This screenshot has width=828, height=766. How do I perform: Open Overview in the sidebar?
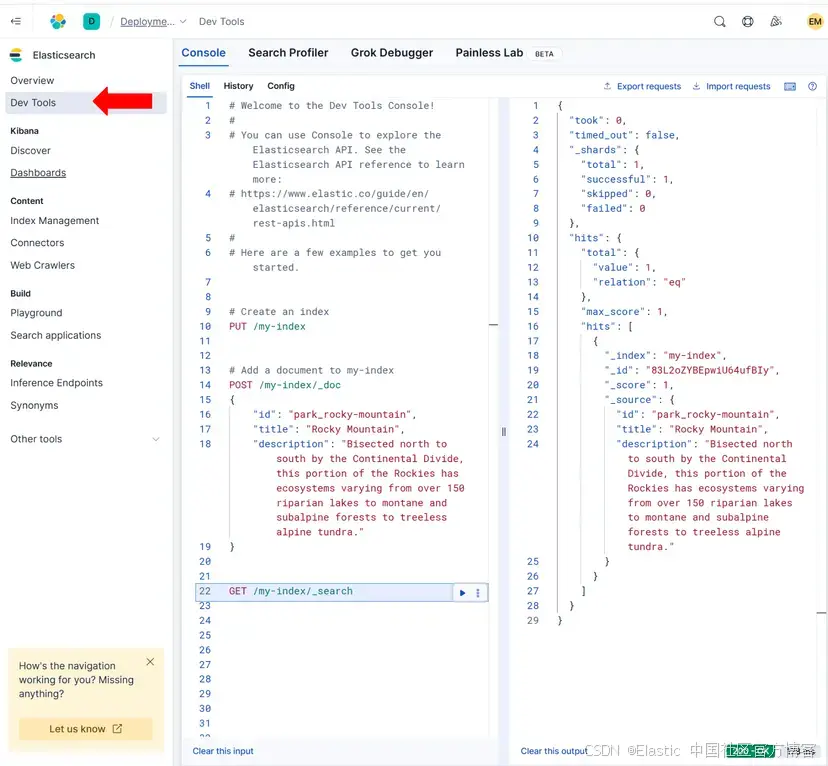point(32,80)
